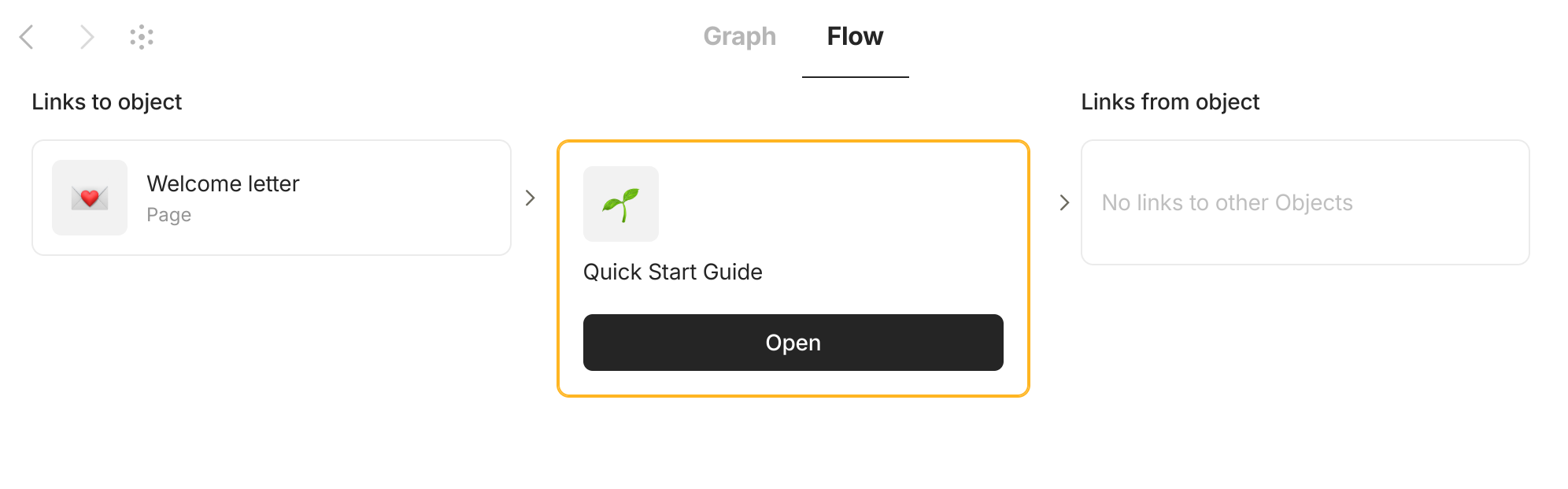Go back with the left arrow

(x=27, y=37)
